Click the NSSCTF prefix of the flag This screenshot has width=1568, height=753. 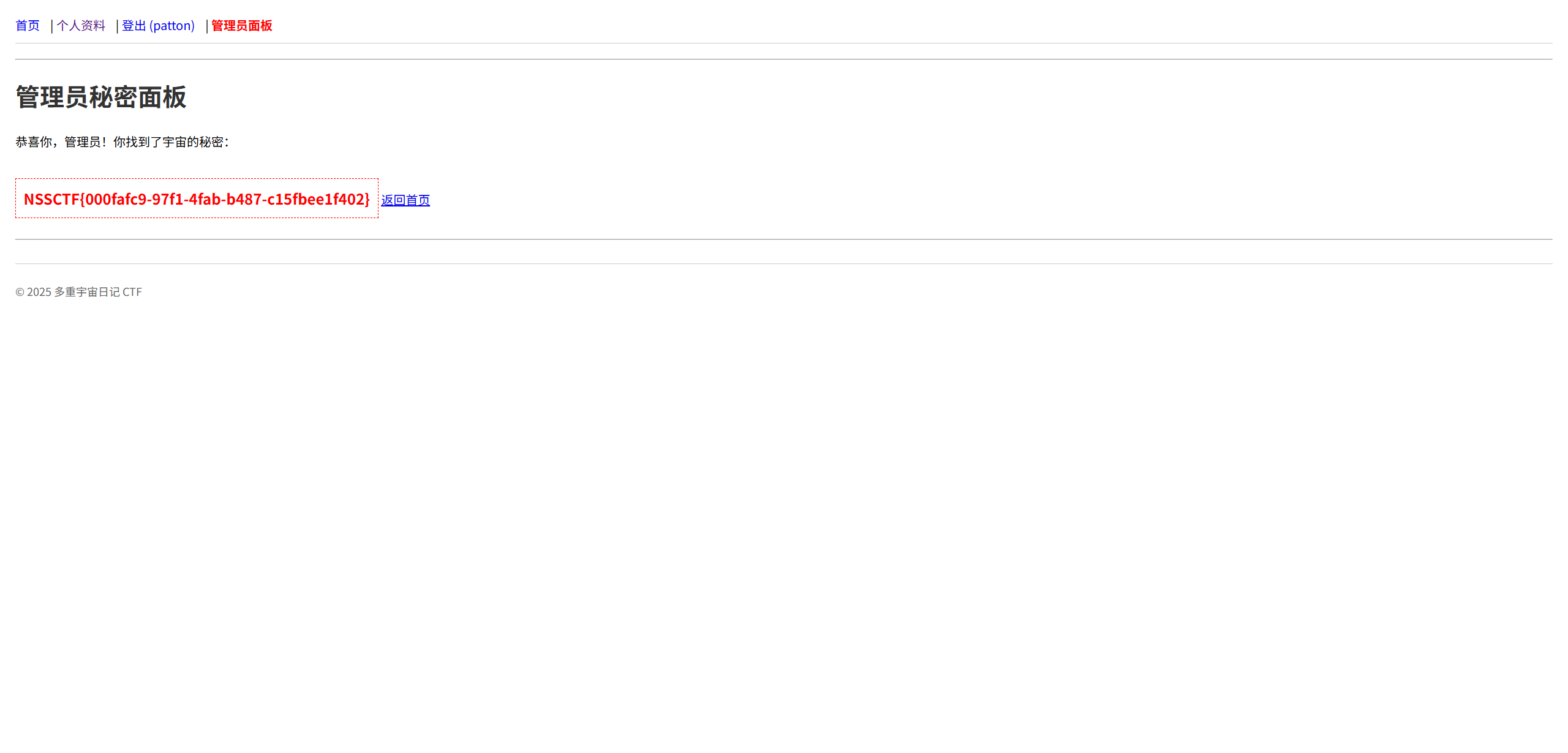[51, 199]
